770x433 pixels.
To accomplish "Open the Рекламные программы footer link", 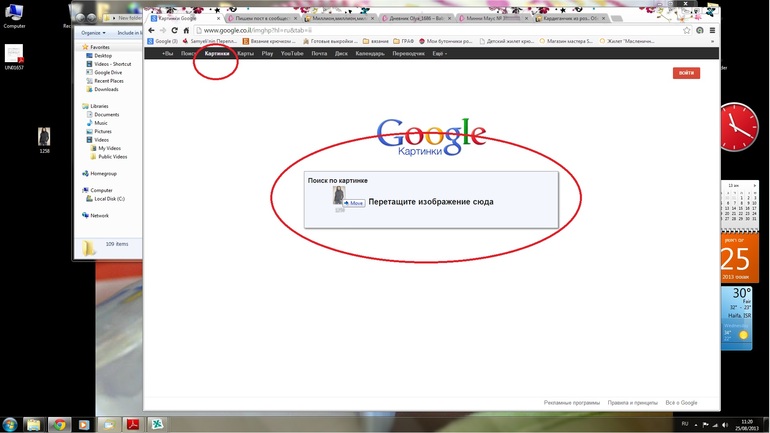I will click(572, 402).
